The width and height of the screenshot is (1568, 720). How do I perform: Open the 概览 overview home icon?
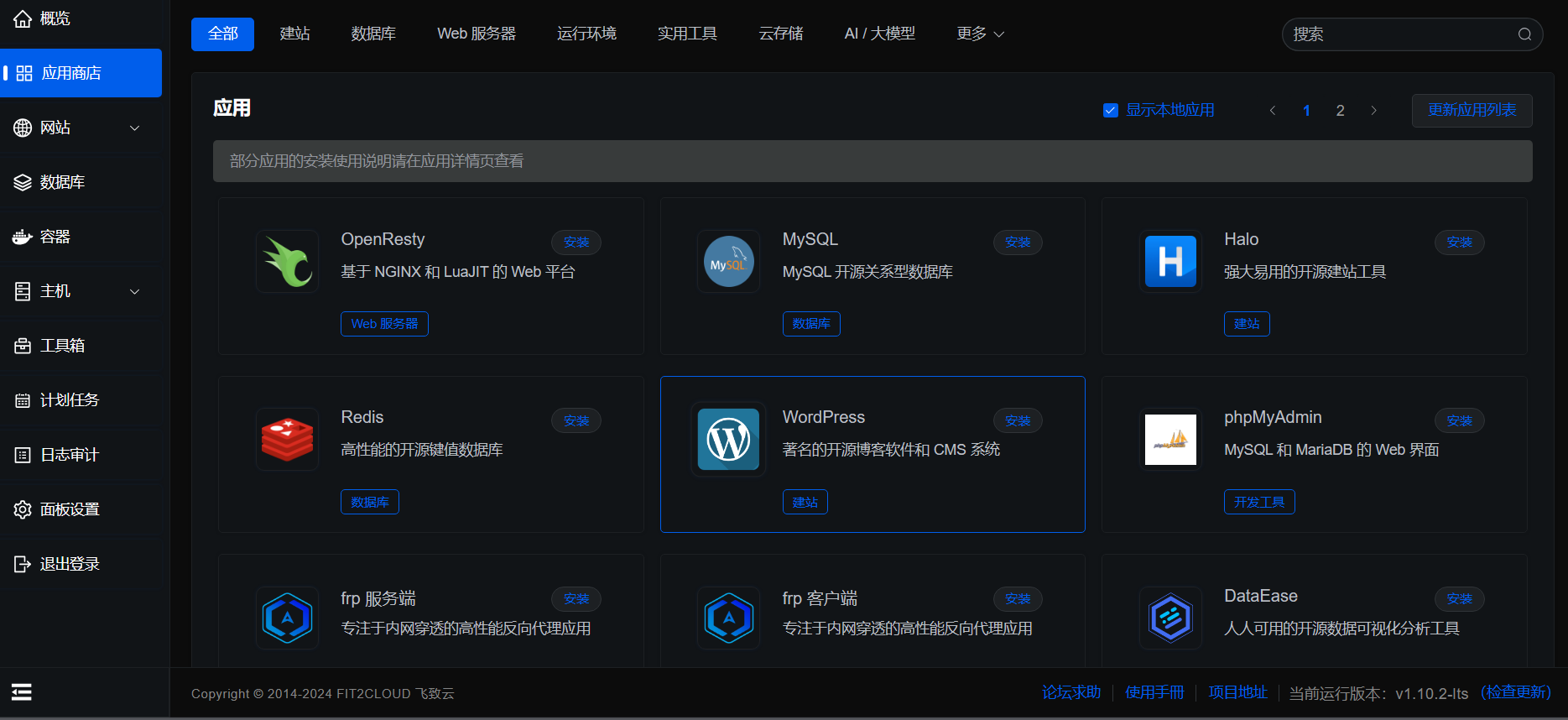pyautogui.click(x=23, y=18)
